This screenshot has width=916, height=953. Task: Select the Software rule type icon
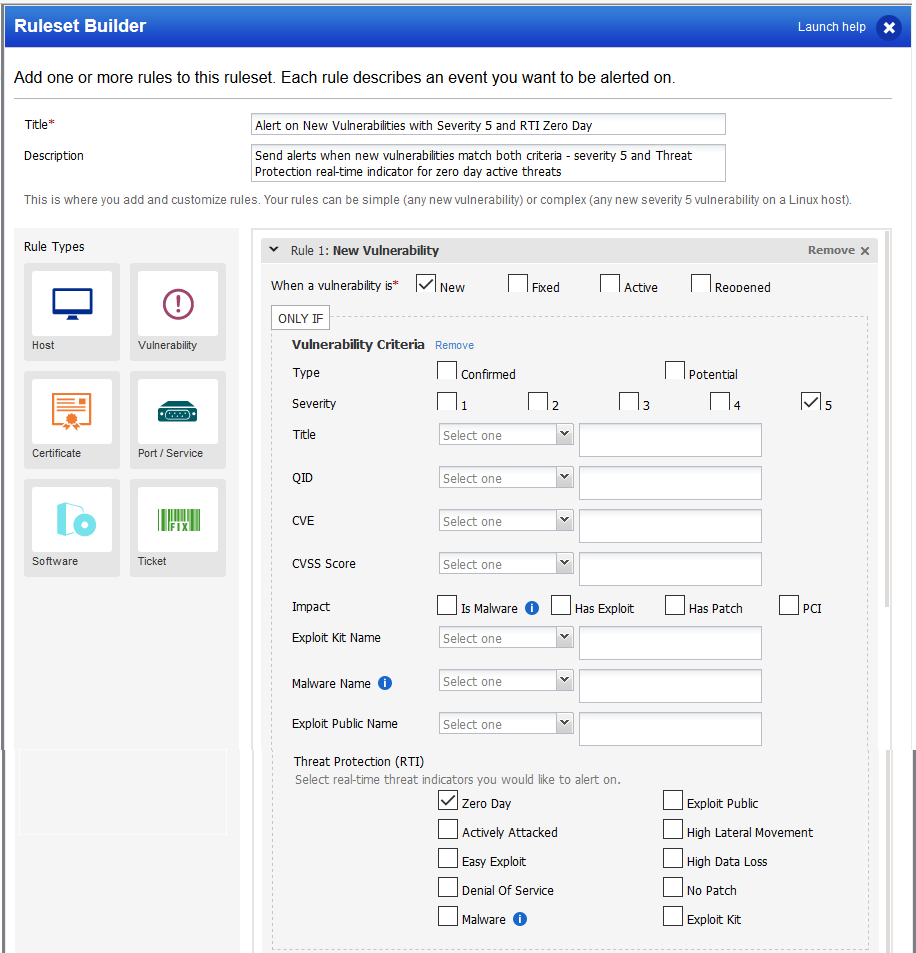(x=72, y=520)
